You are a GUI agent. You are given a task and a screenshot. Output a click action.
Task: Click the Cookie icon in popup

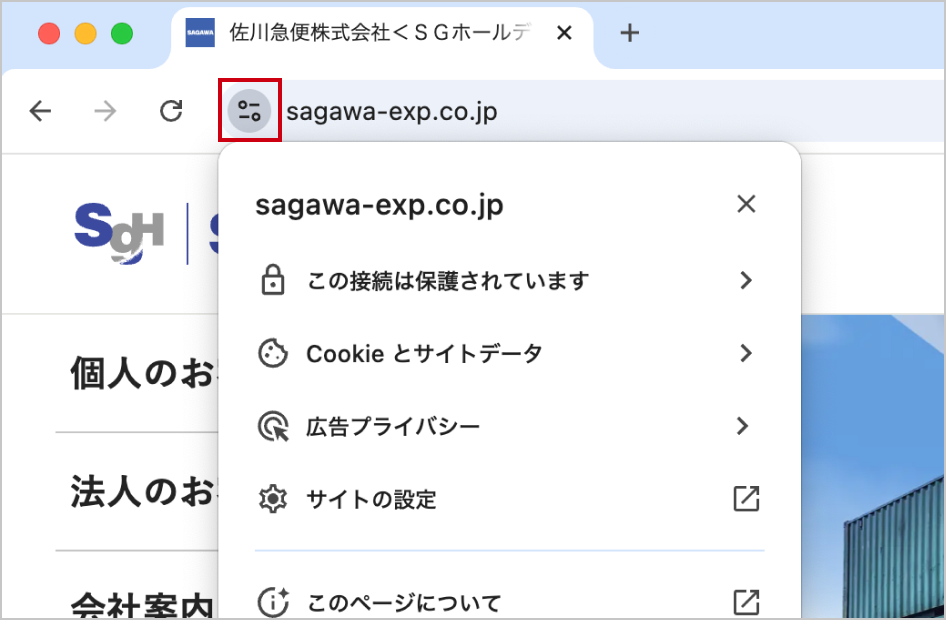[273, 353]
